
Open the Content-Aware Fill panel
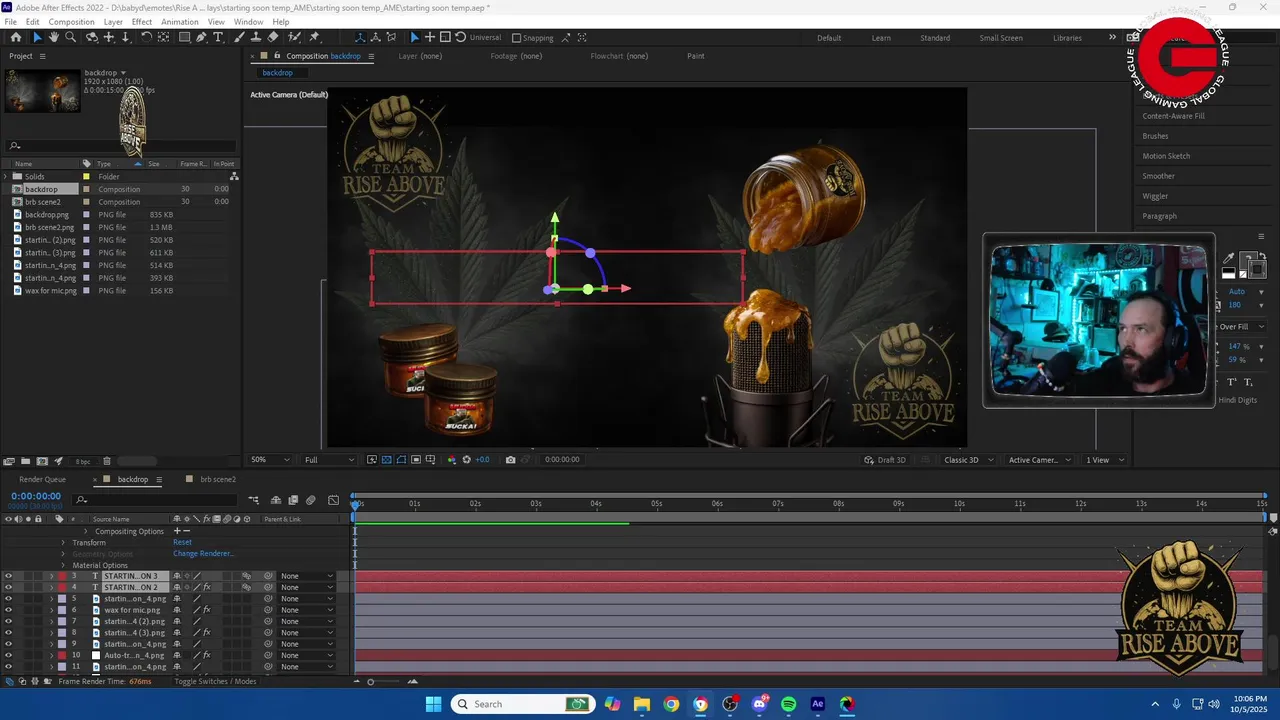pos(1173,116)
